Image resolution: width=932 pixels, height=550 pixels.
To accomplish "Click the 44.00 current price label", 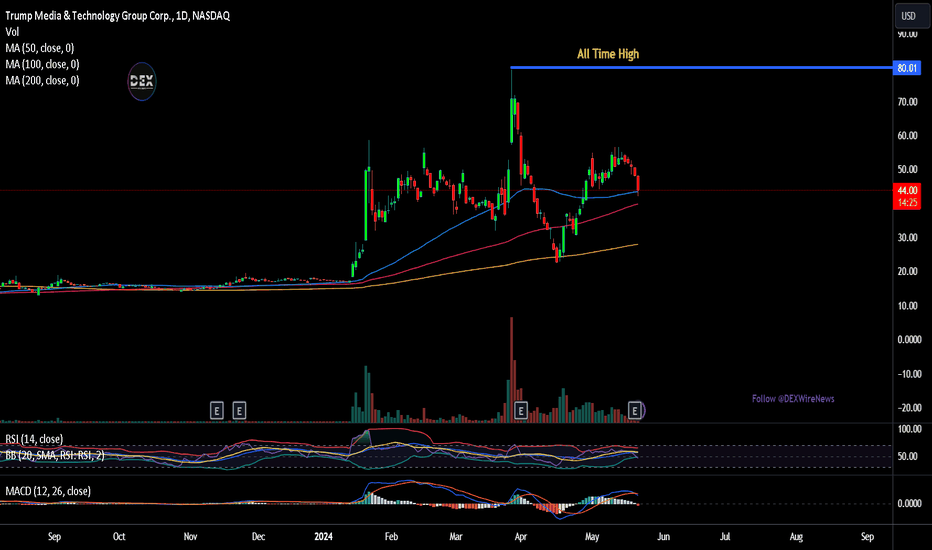I will [x=907, y=190].
